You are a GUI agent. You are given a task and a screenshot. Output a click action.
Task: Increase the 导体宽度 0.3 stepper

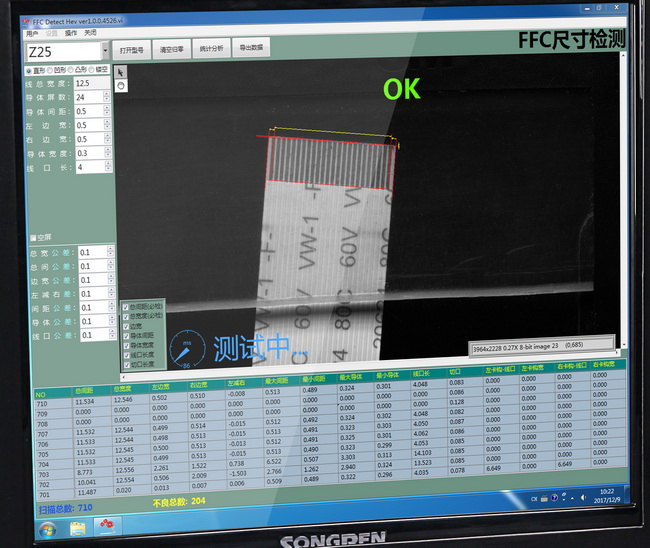point(108,150)
